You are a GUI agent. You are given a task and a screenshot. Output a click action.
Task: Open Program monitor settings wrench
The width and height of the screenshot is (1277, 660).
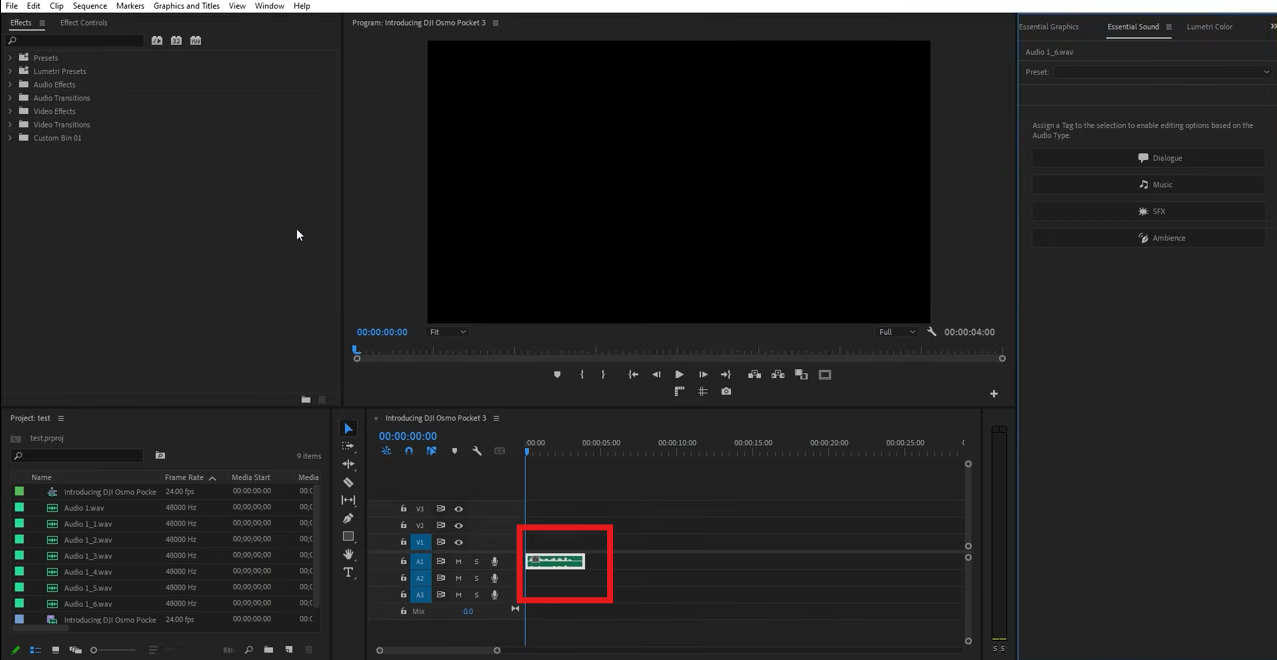pos(932,332)
